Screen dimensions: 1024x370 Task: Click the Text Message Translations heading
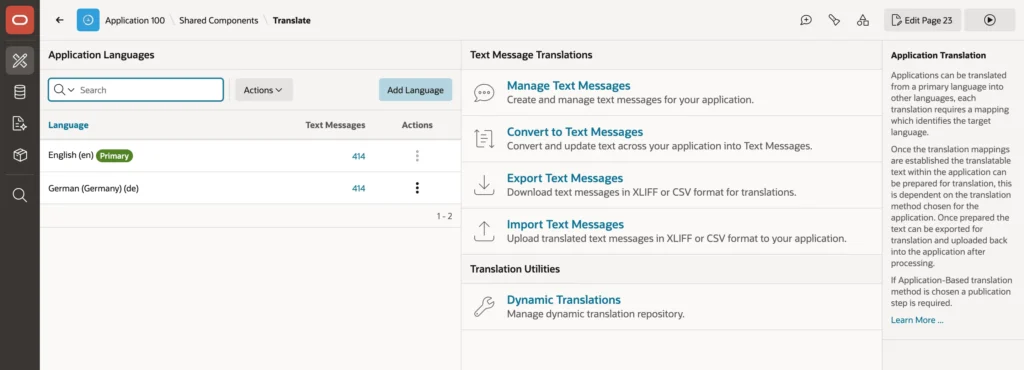coord(531,55)
